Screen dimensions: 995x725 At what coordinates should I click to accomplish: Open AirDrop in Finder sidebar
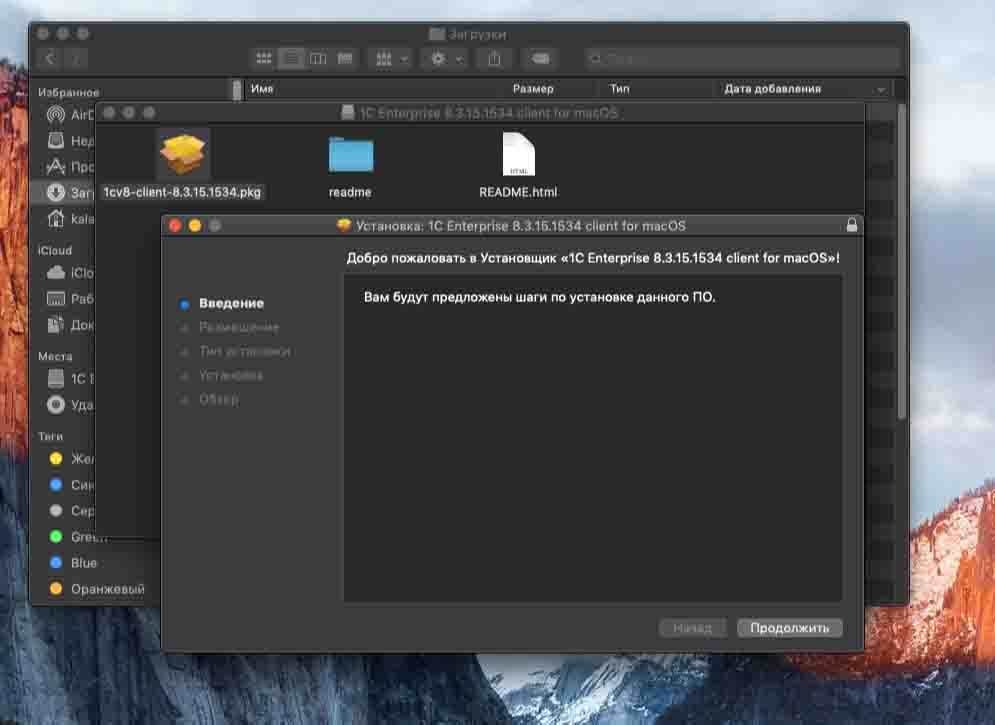(x=70, y=115)
